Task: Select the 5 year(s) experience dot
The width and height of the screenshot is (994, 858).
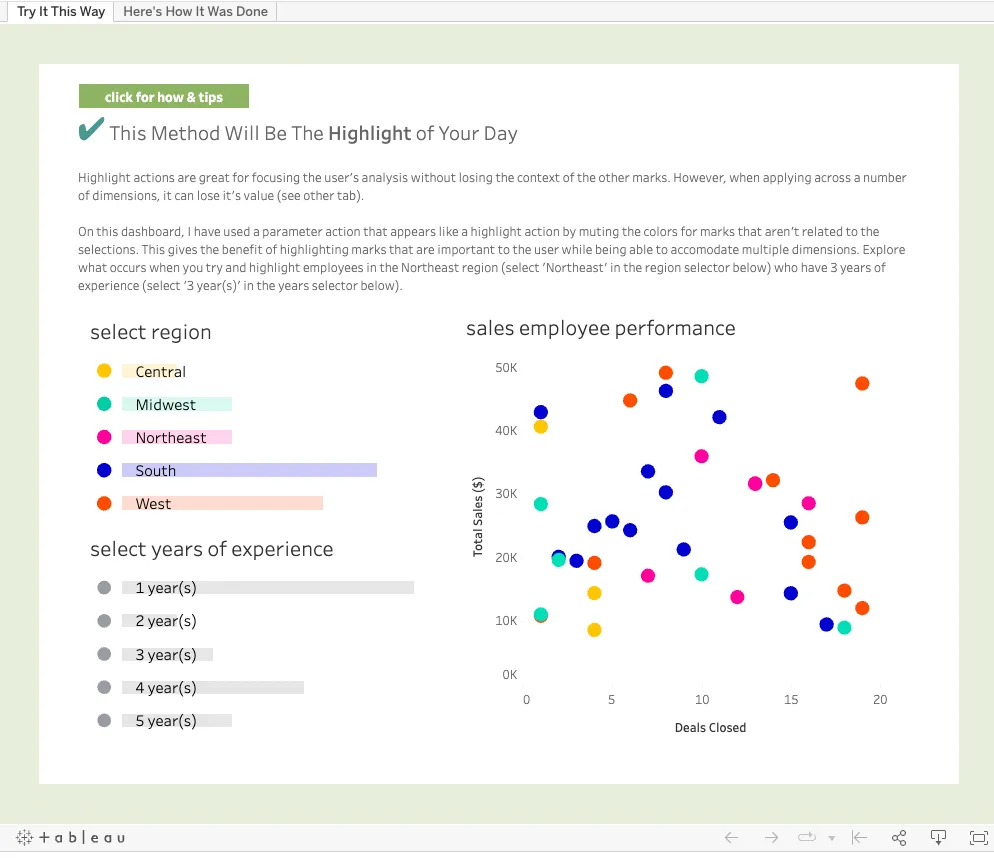Action: point(104,721)
